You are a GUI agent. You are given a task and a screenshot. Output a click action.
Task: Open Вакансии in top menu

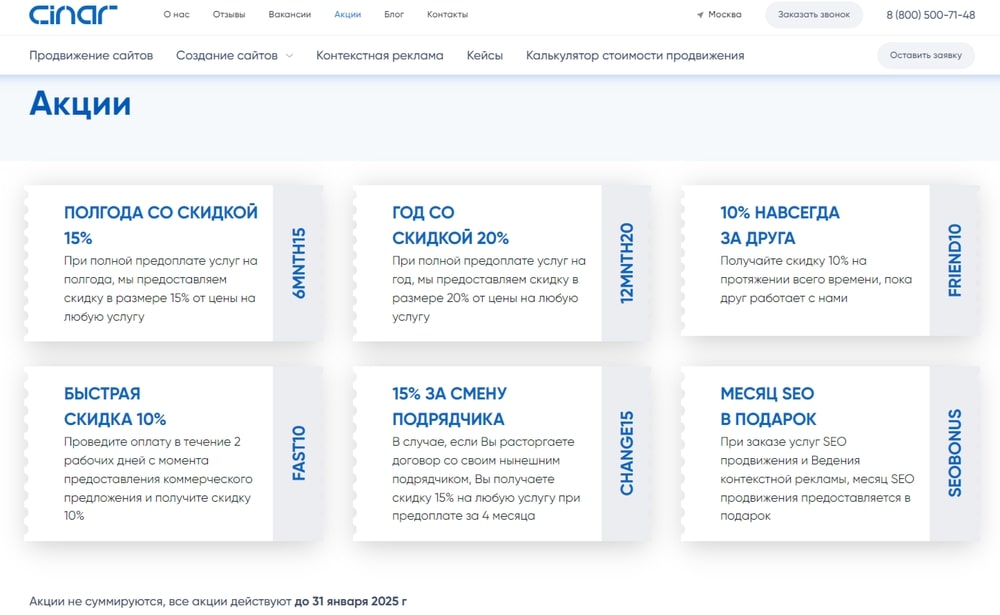click(x=290, y=15)
